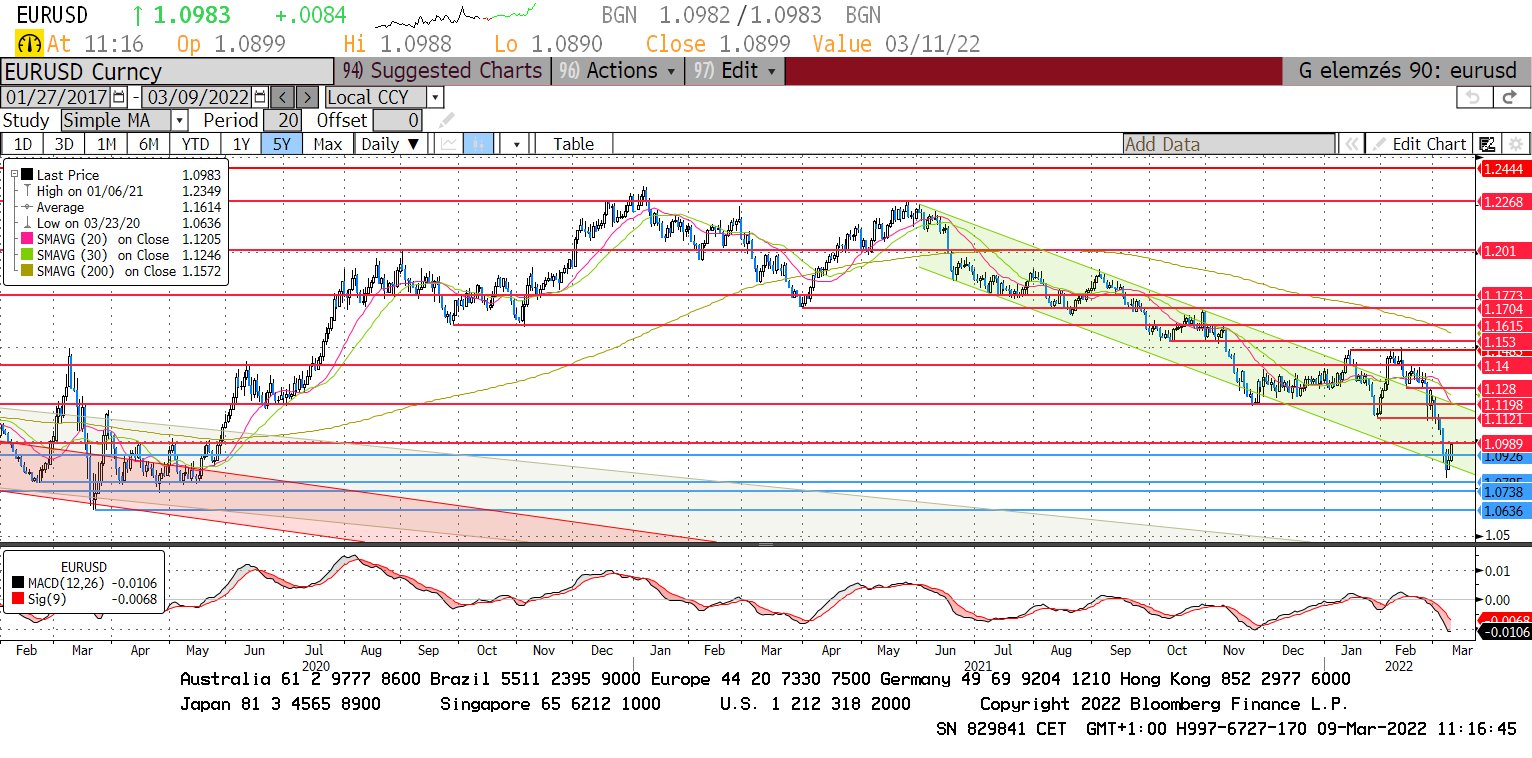Click the -0.0106 MACD value label
This screenshot has height=758, width=1532.
pos(1504,632)
